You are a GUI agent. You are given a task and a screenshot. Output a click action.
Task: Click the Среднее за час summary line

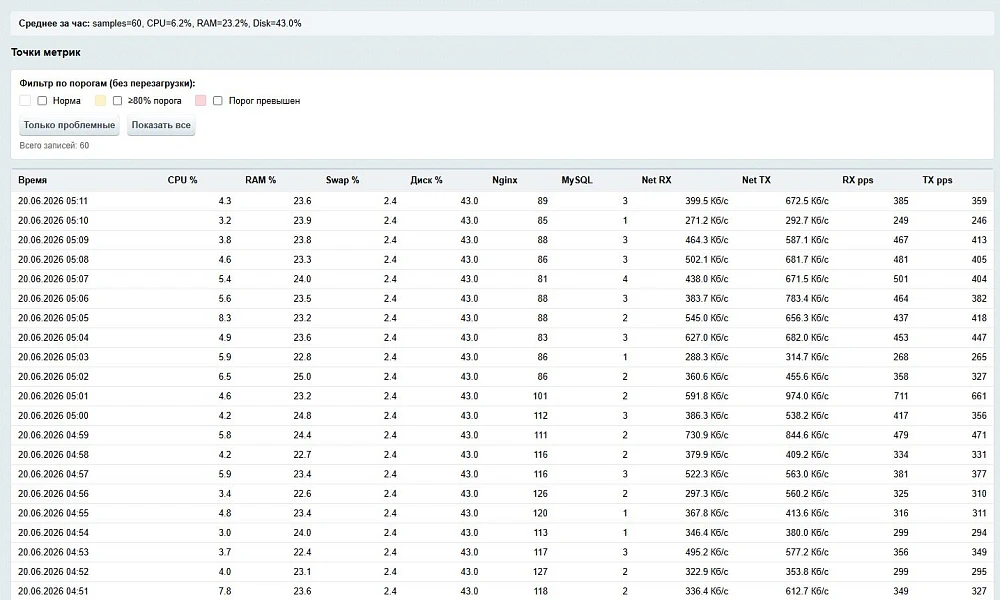160,24
